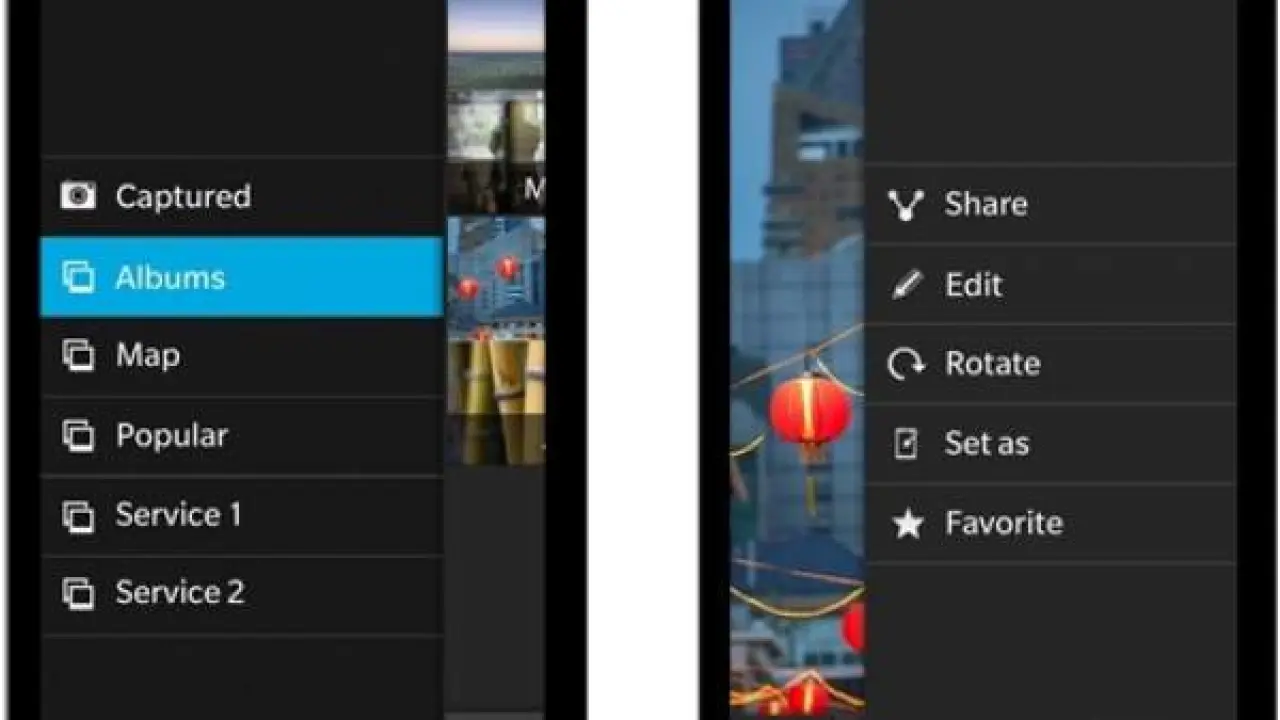Viewport: 1280px width, 720px height.
Task: Tap the icon next to Map
Action: coord(78,356)
